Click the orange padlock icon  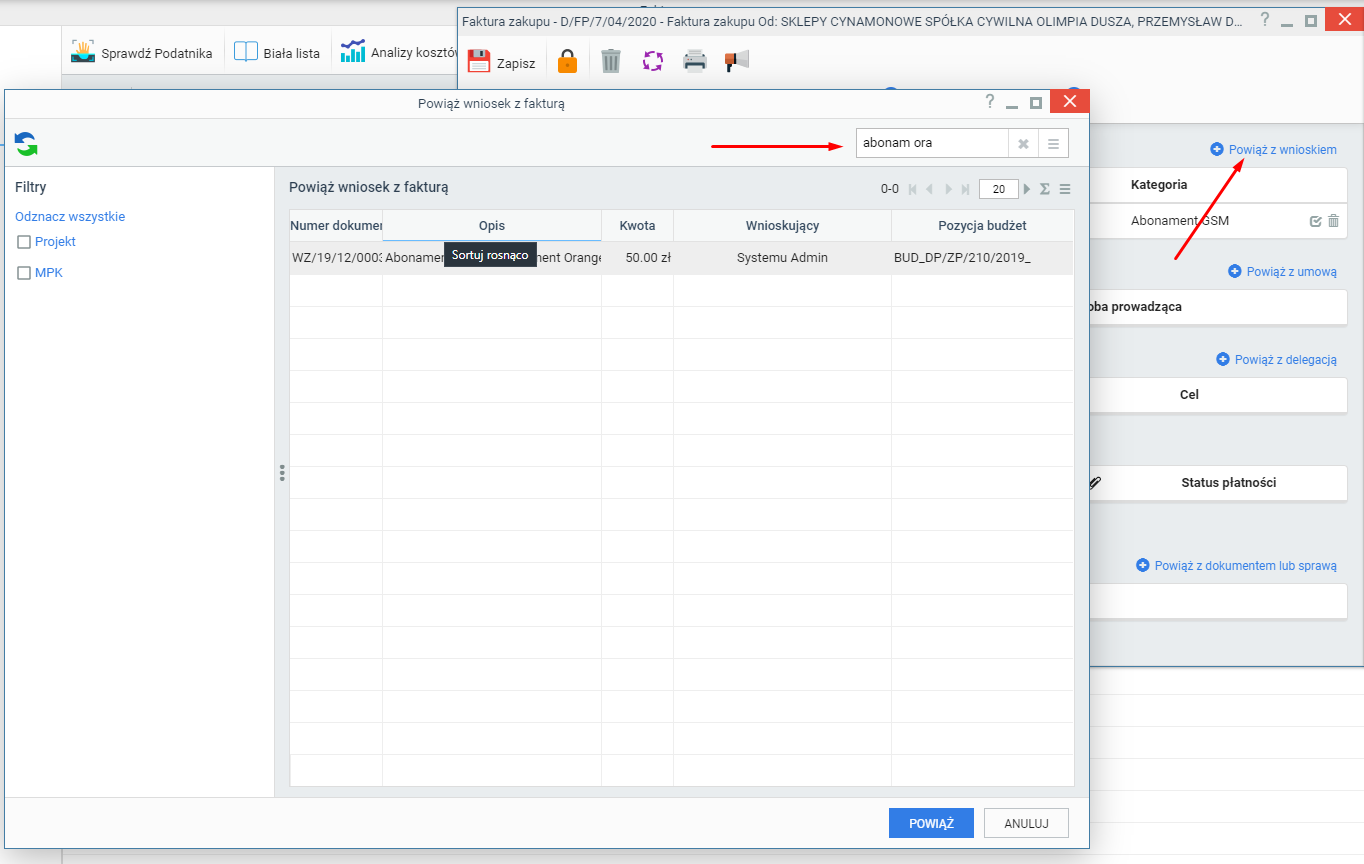coord(567,61)
